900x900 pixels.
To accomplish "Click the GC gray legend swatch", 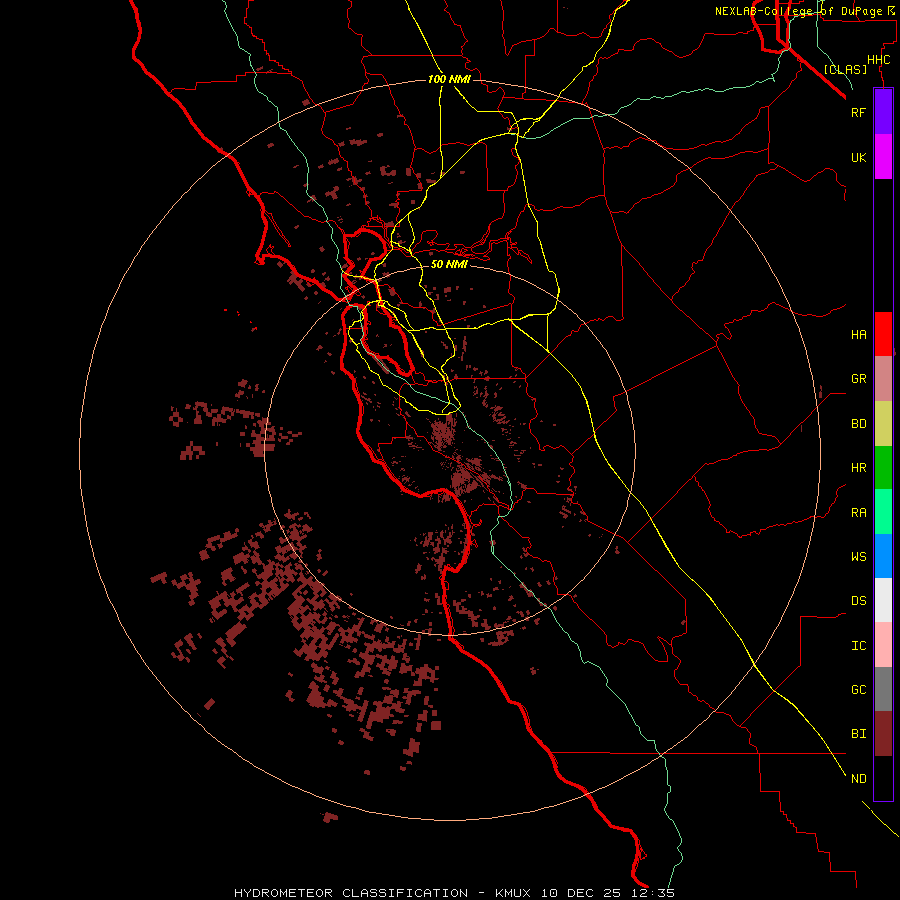I will (883, 689).
